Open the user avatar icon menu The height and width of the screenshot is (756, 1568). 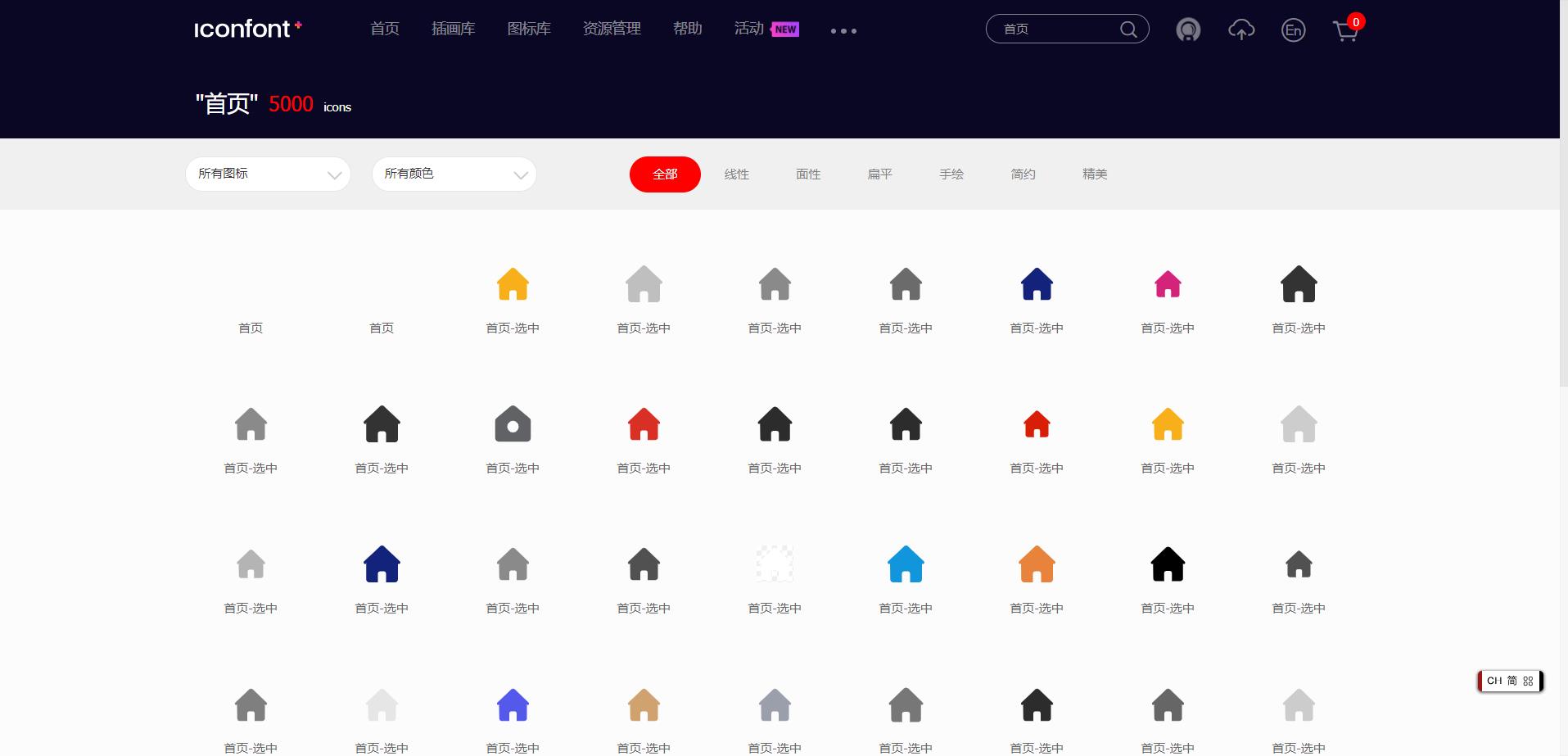pyautogui.click(x=1187, y=29)
